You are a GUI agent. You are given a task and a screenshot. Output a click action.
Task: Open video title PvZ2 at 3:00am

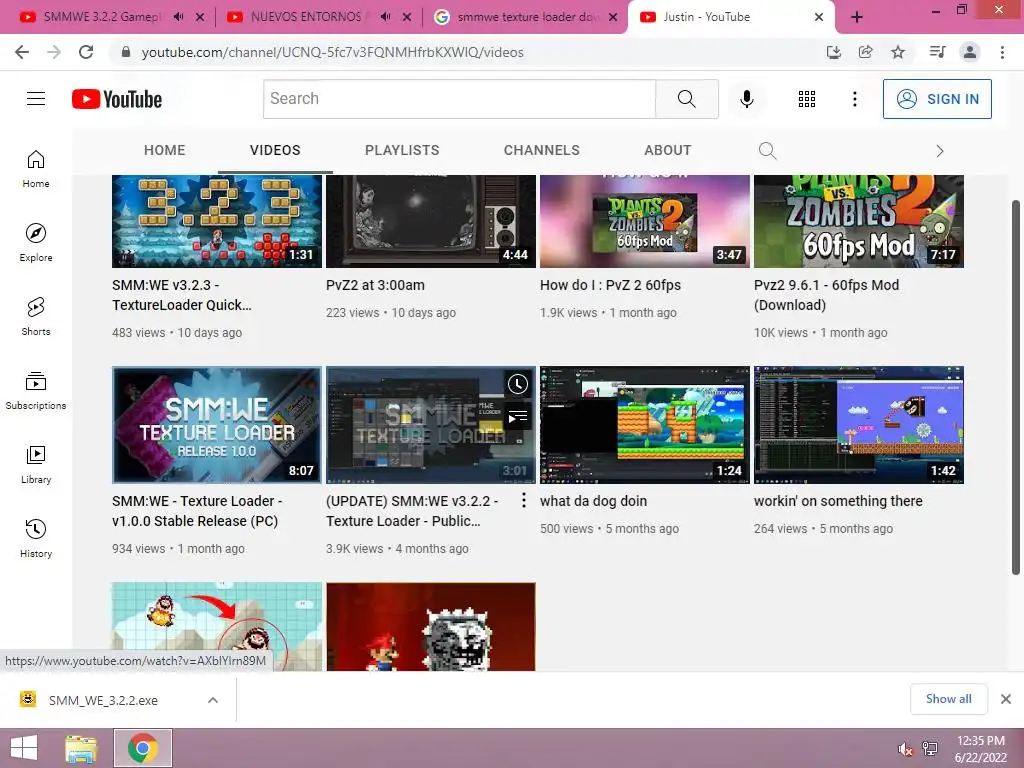(x=375, y=285)
